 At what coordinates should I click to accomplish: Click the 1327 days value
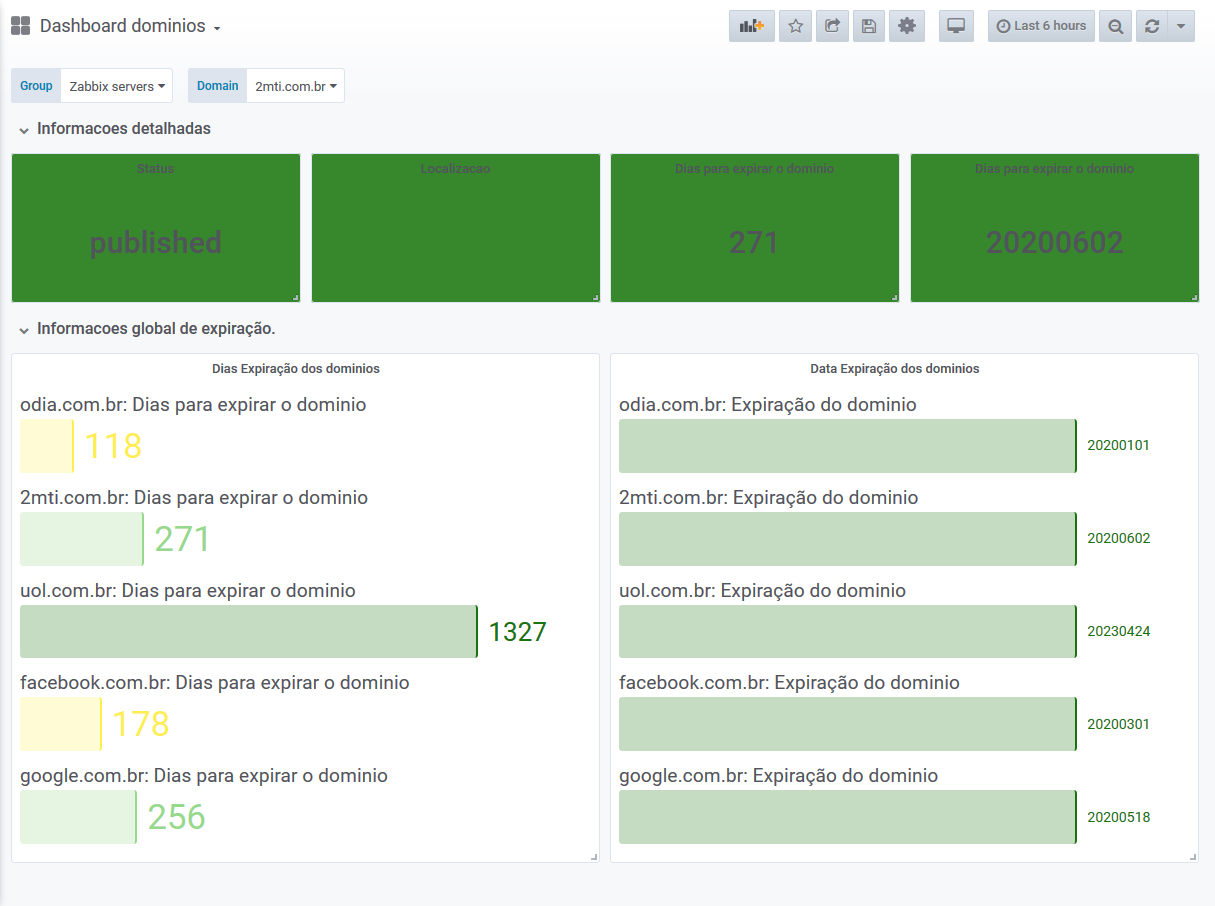tap(518, 632)
